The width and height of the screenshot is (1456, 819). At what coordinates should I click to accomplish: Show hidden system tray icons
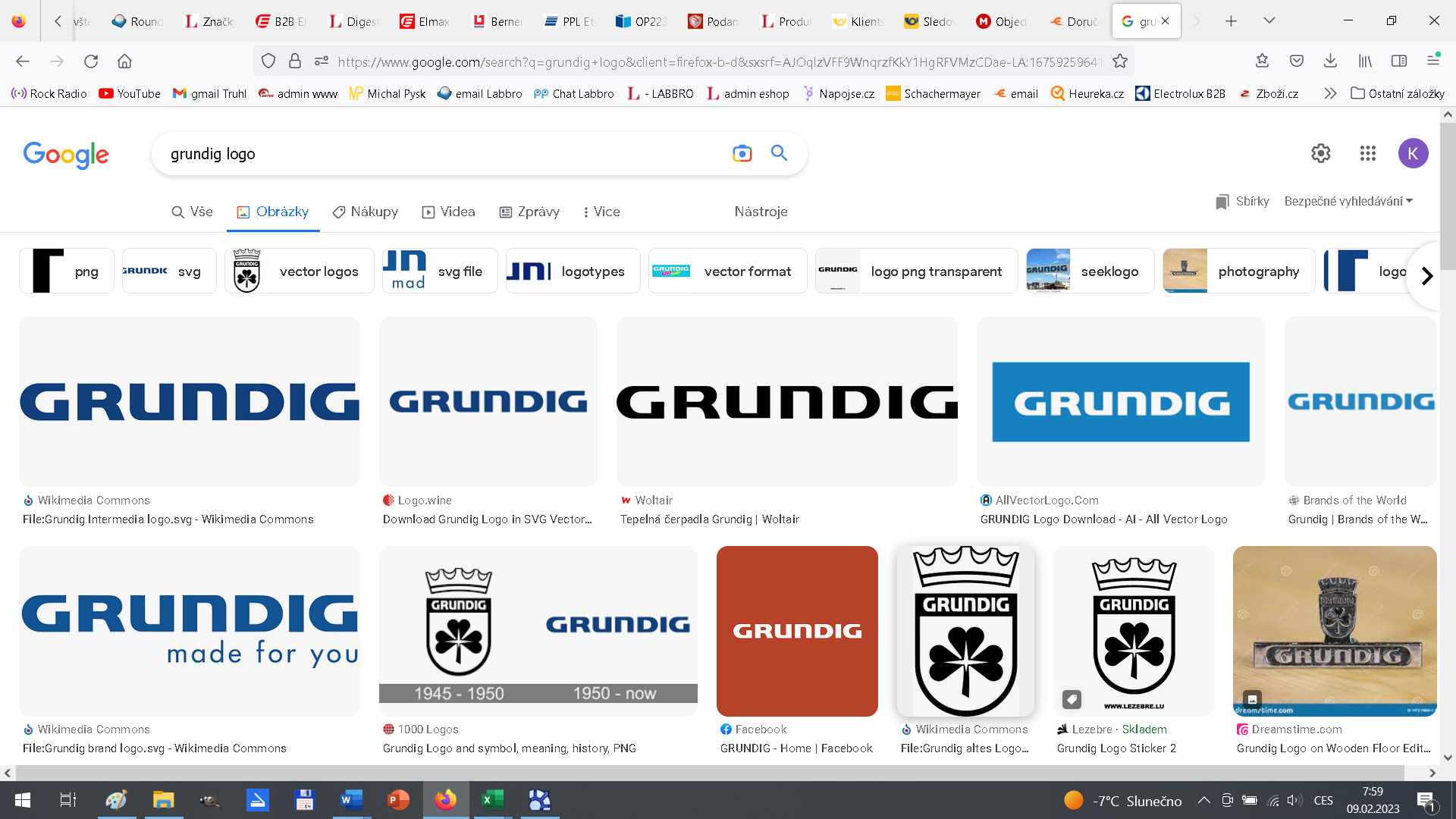pos(1203,800)
